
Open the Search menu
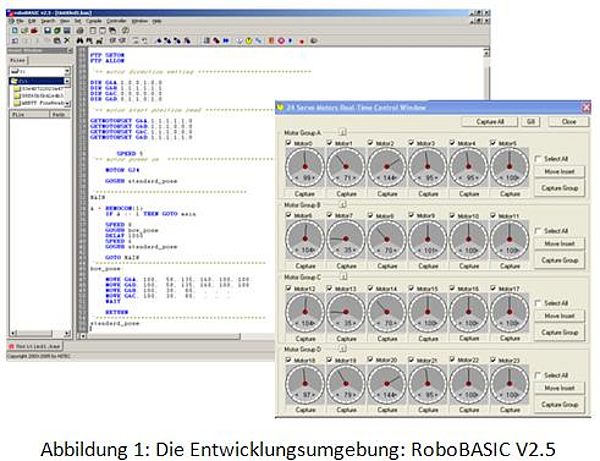pos(48,21)
